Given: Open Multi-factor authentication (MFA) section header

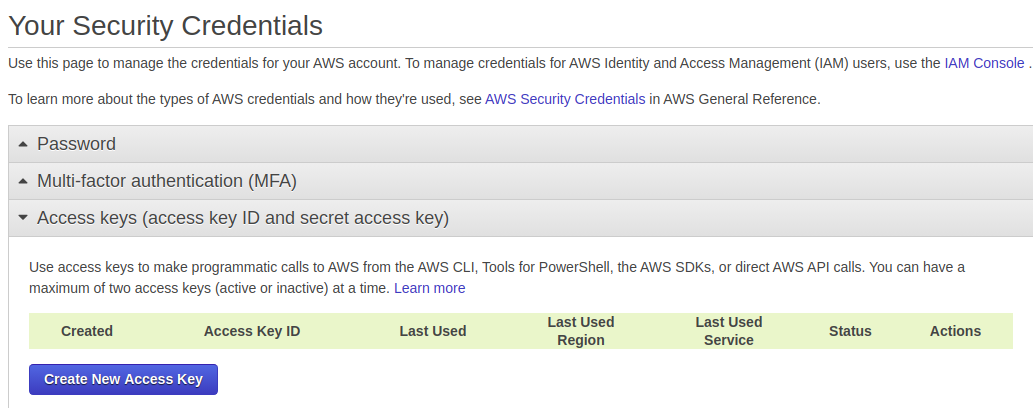Looking at the screenshot, I should pos(166,181).
